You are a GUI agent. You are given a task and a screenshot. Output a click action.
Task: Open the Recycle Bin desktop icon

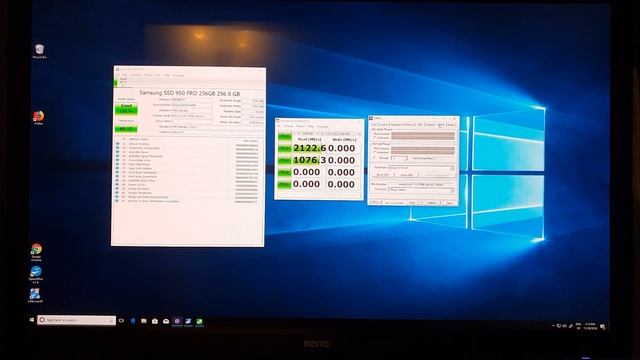40,51
